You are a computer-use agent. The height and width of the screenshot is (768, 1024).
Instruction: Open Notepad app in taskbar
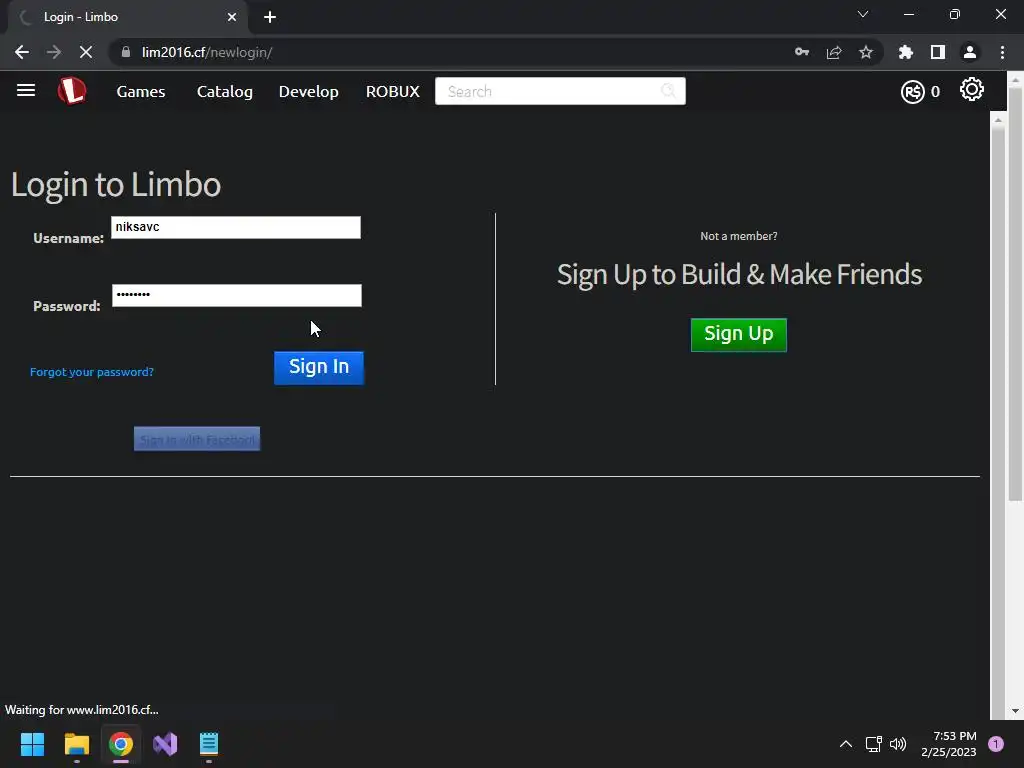coord(209,744)
